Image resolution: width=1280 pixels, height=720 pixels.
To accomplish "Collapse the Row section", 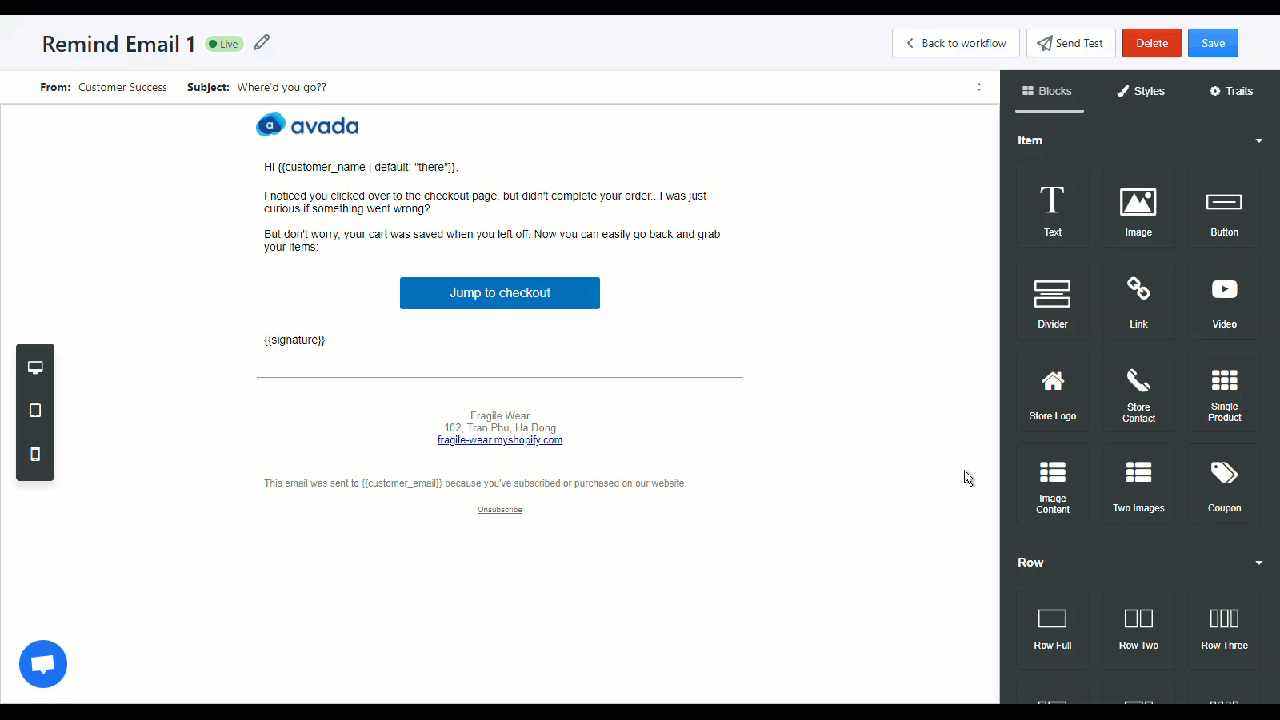I will (x=1258, y=563).
